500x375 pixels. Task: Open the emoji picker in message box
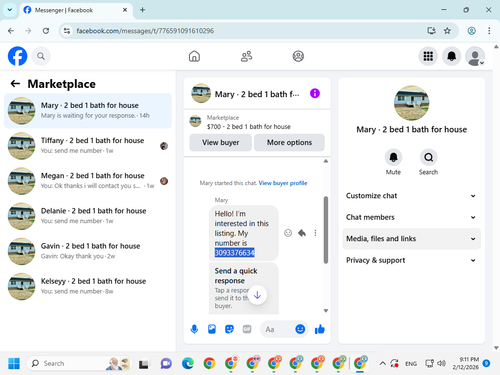[x=300, y=329]
